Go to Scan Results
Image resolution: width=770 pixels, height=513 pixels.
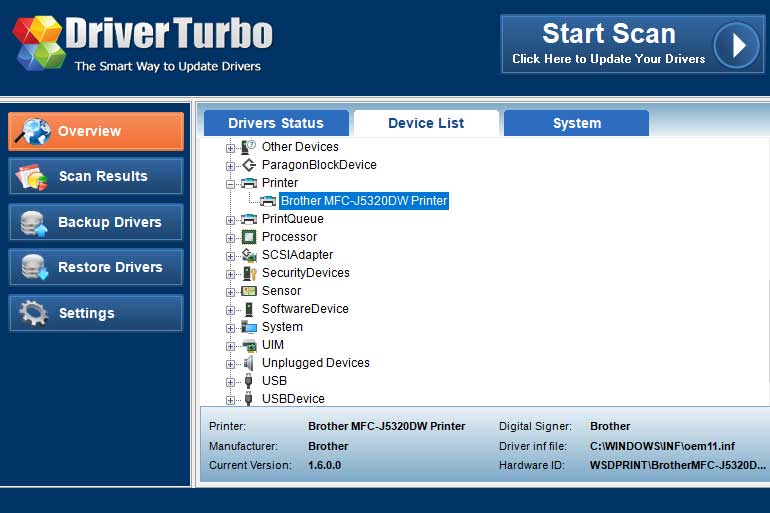[96, 176]
